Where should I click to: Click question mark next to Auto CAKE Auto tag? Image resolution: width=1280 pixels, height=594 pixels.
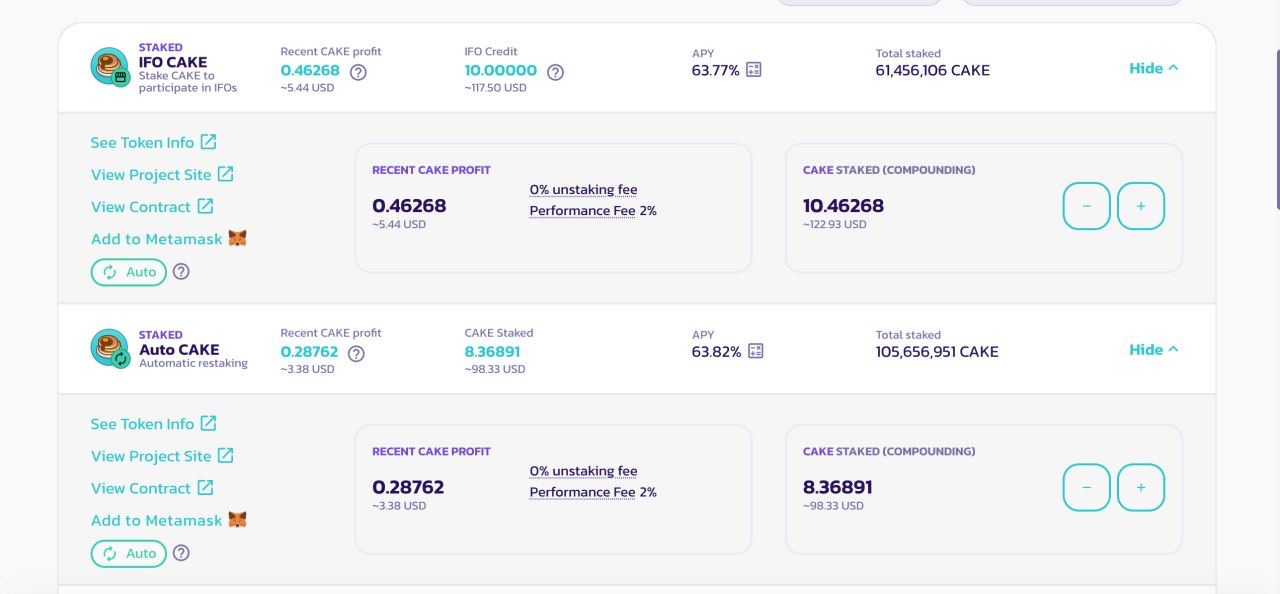(x=181, y=553)
